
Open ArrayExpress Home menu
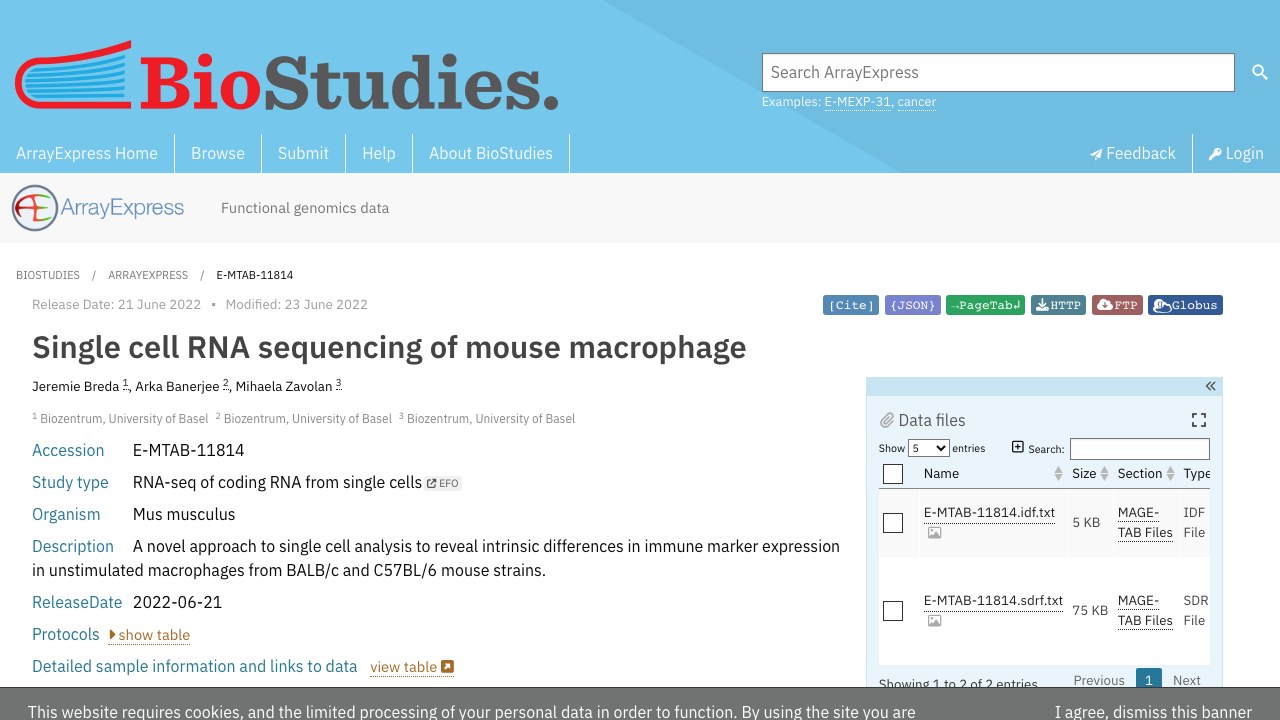87,153
